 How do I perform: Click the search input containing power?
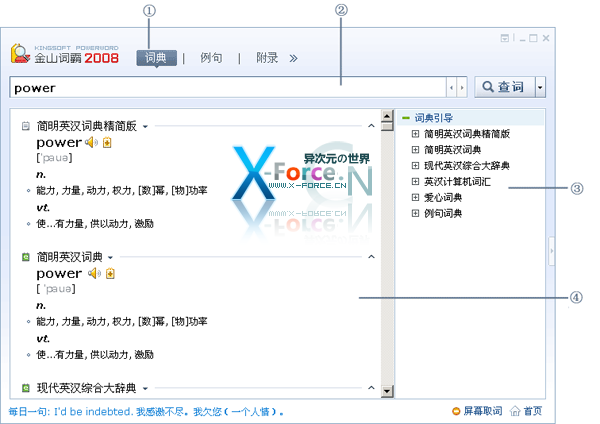coord(228,88)
